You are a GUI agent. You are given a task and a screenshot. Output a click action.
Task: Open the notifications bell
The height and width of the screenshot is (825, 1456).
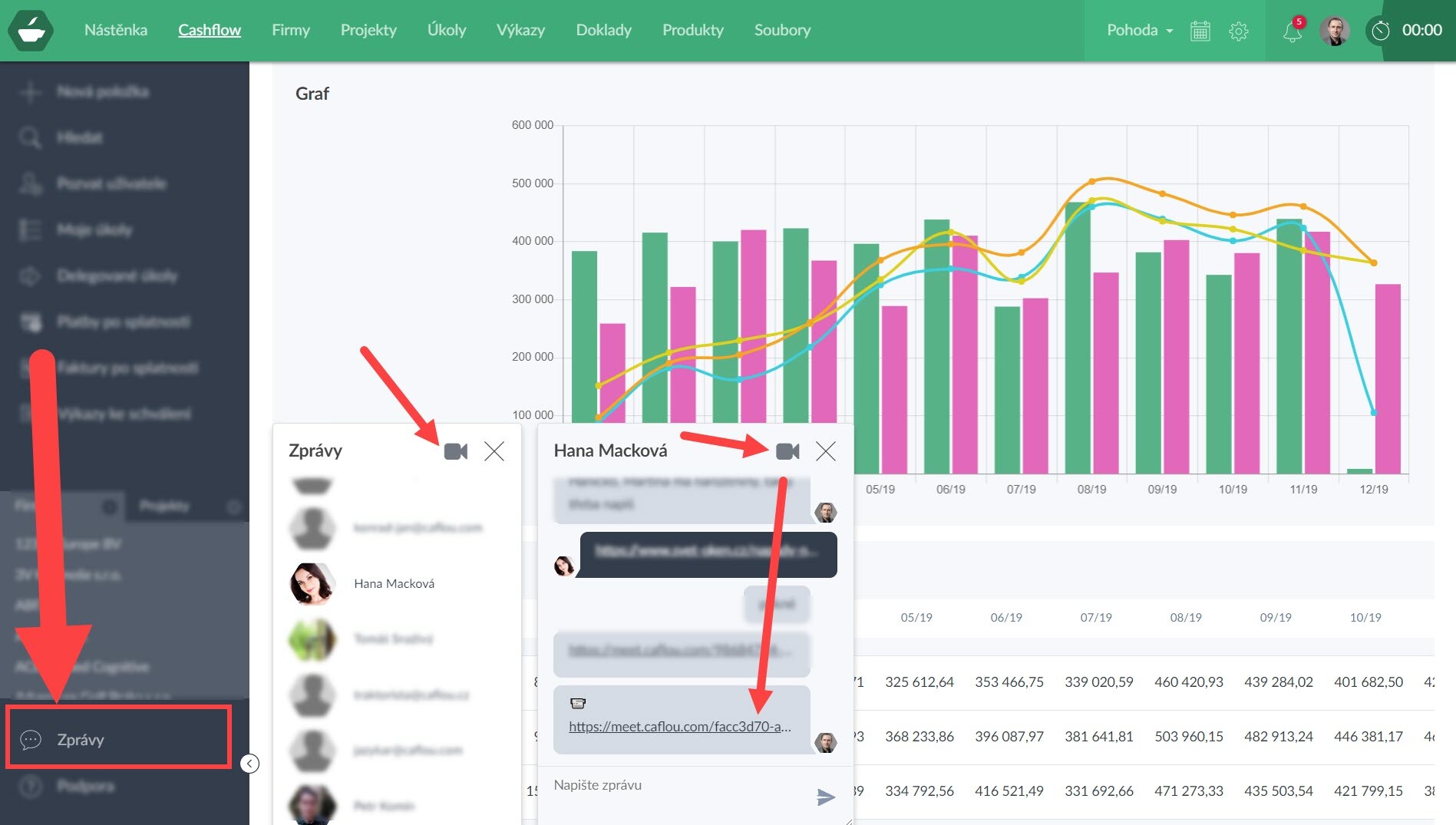(1293, 31)
